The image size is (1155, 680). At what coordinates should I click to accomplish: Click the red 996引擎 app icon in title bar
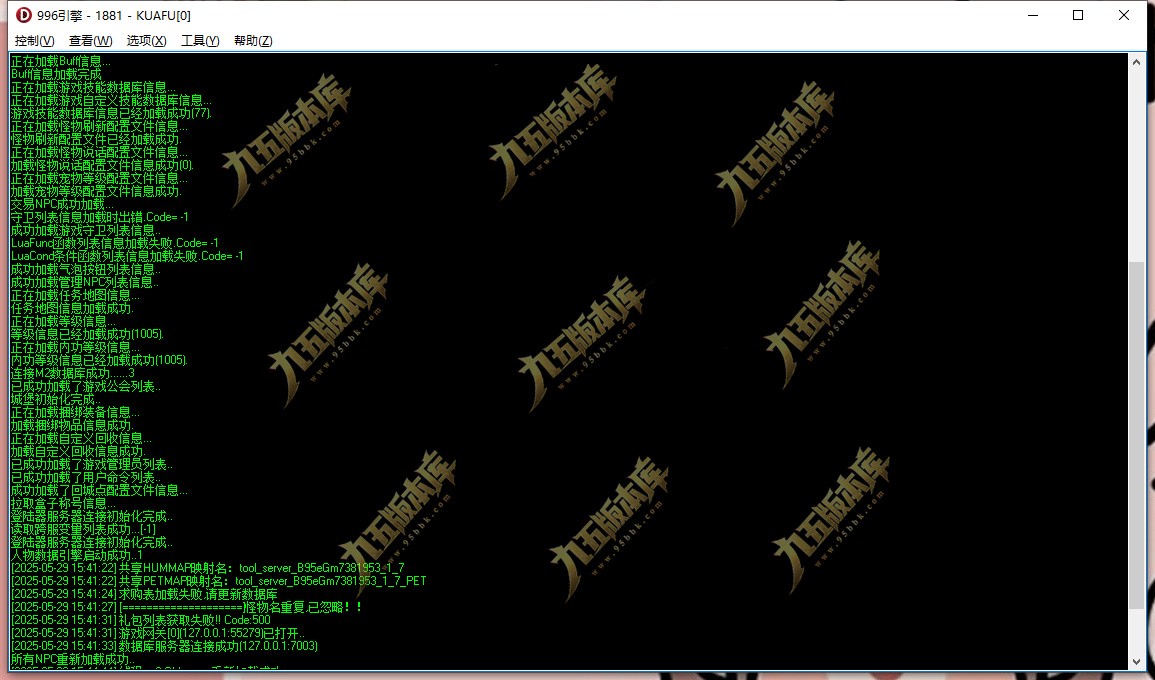[x=24, y=15]
